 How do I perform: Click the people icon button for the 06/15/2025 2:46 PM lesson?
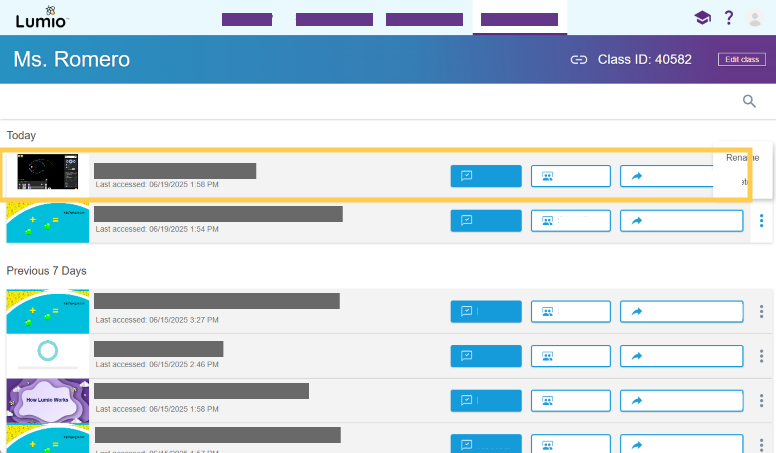point(570,356)
